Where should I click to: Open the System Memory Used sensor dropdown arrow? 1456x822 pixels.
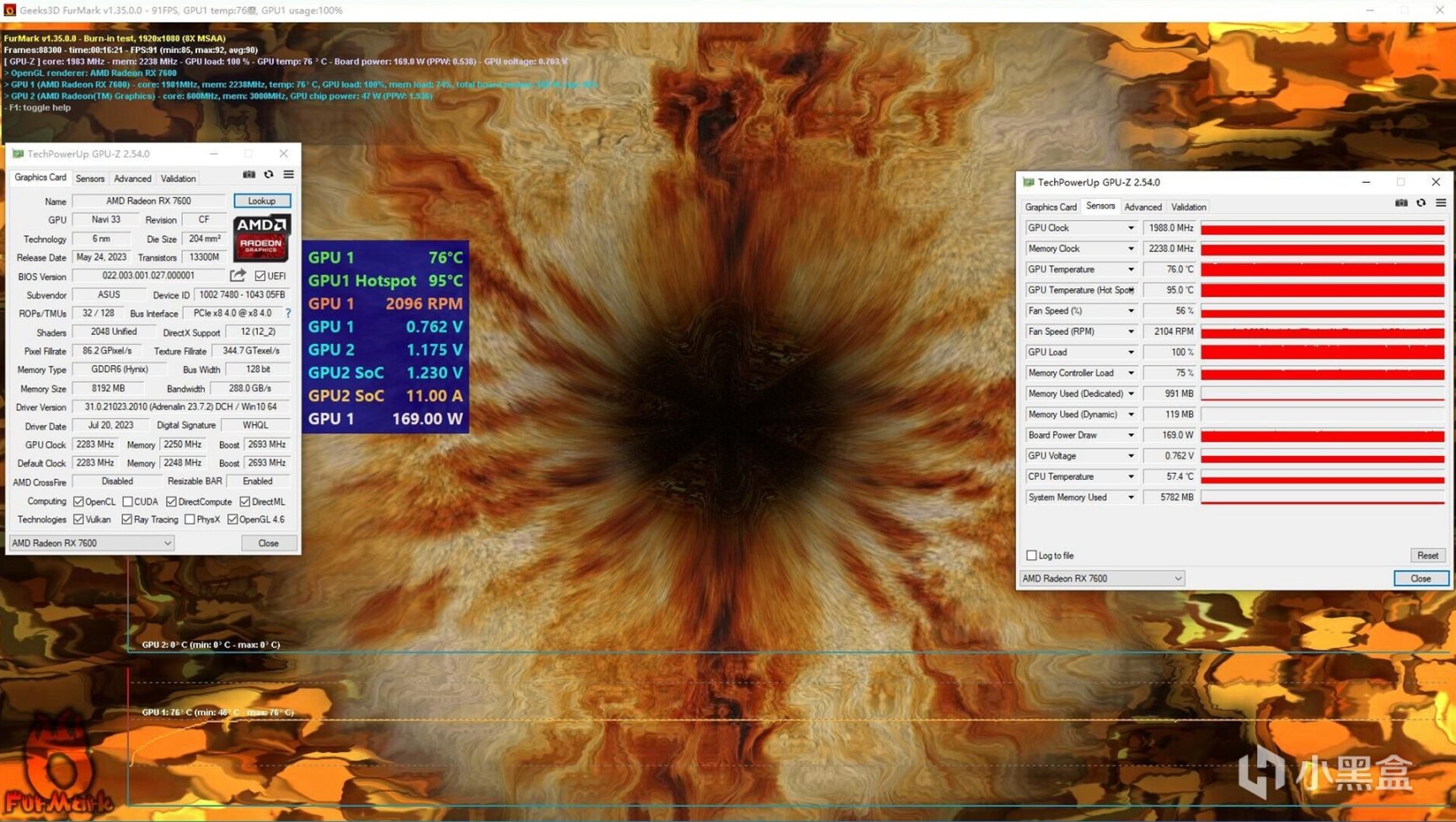pos(1131,497)
